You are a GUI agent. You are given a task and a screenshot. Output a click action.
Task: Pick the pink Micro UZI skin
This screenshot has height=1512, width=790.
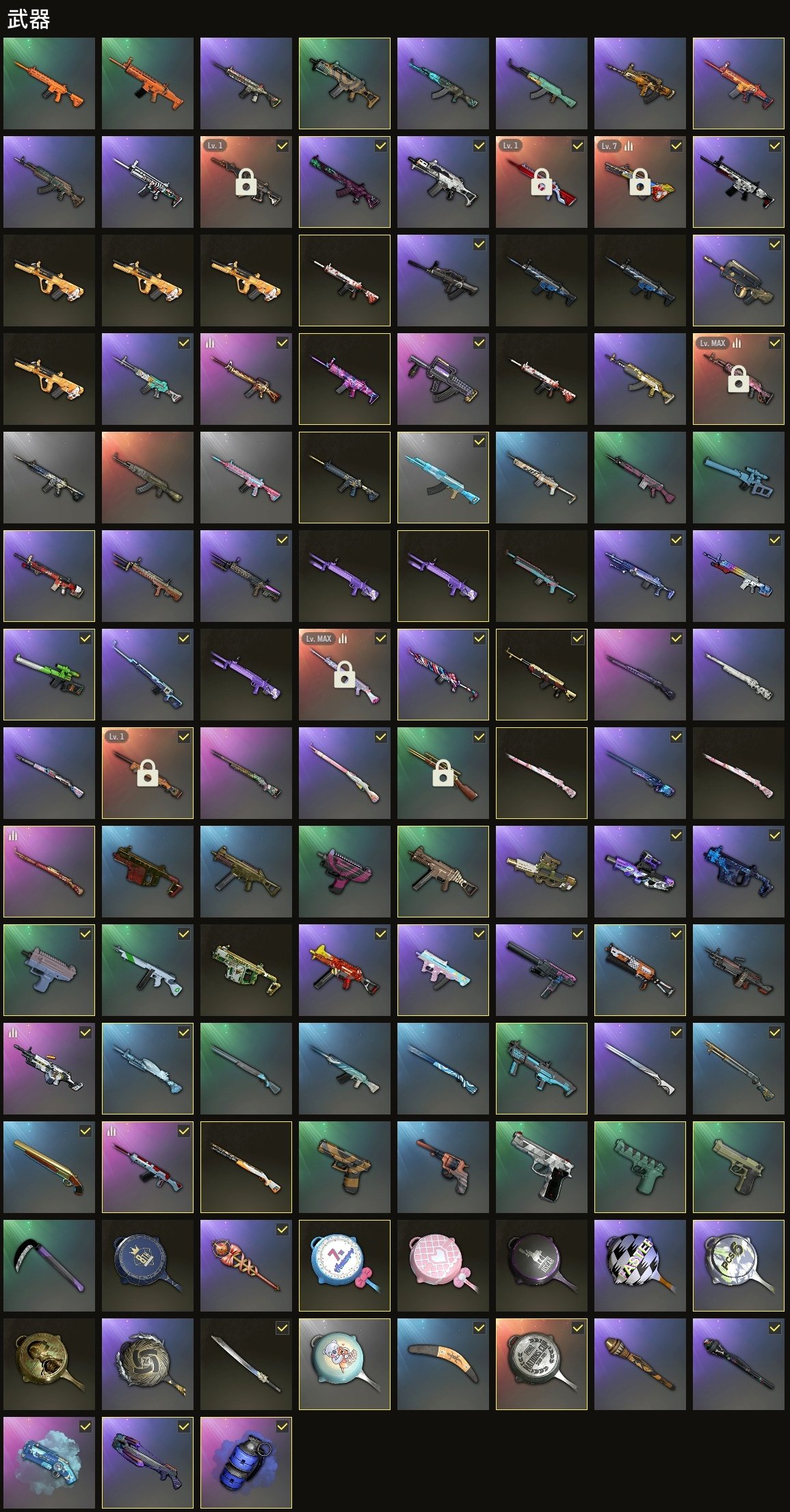pos(345,872)
